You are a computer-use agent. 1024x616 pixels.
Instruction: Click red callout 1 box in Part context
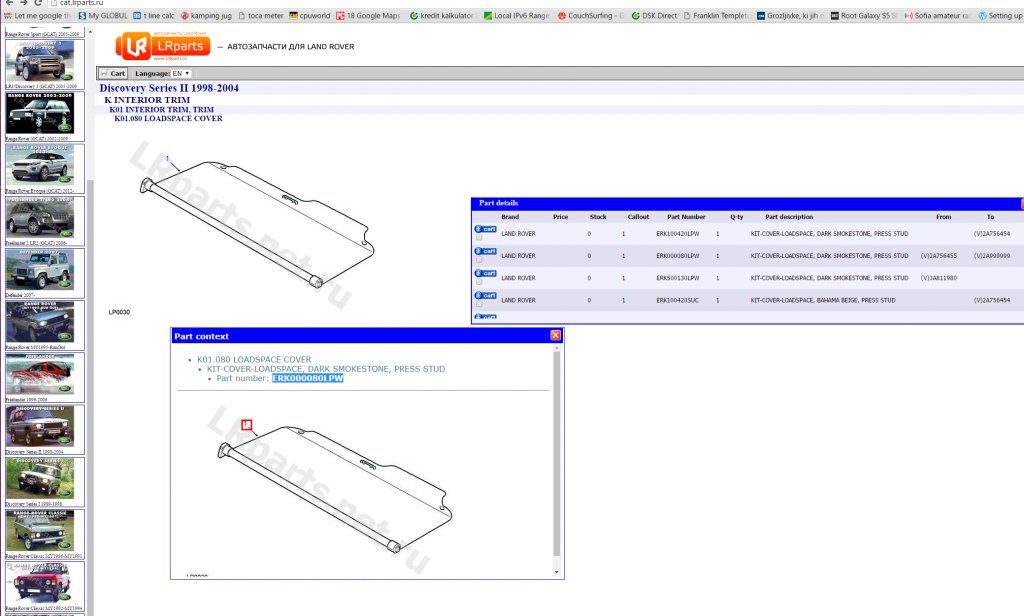point(246,425)
